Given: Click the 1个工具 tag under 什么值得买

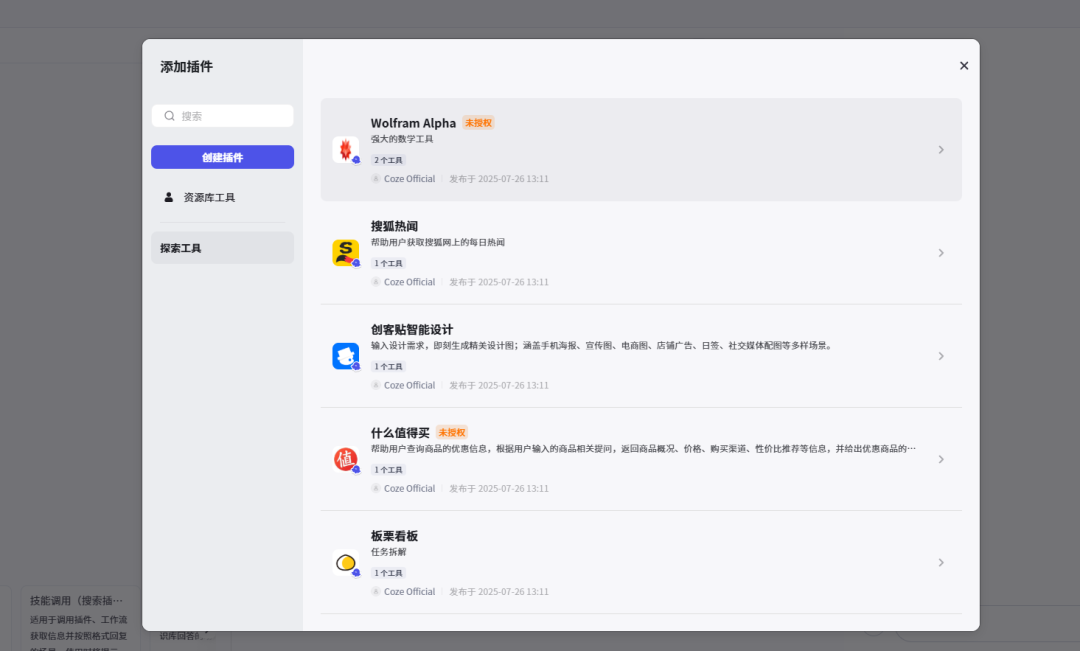Looking at the screenshot, I should [388, 470].
